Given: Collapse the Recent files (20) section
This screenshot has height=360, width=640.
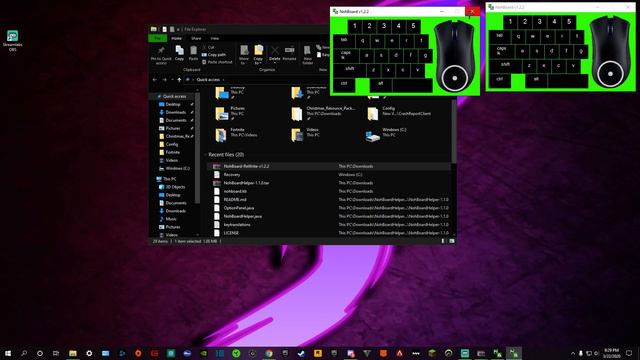Looking at the screenshot, I should (205, 155).
